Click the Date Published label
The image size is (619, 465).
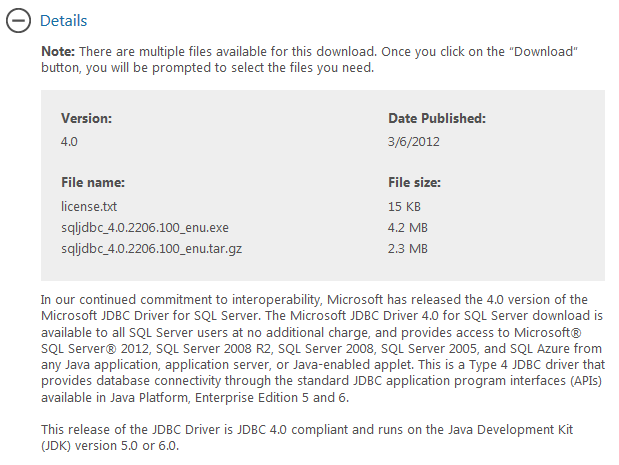437,118
